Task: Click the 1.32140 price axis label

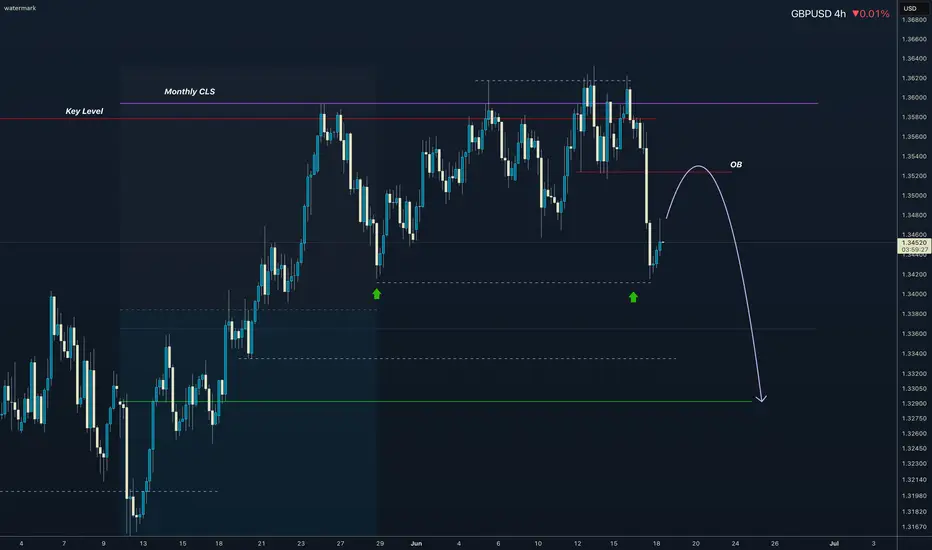Action: (x=914, y=479)
